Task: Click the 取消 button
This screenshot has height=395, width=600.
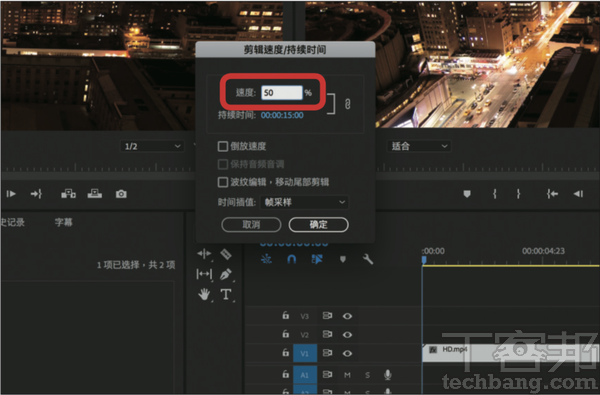Action: (x=251, y=225)
